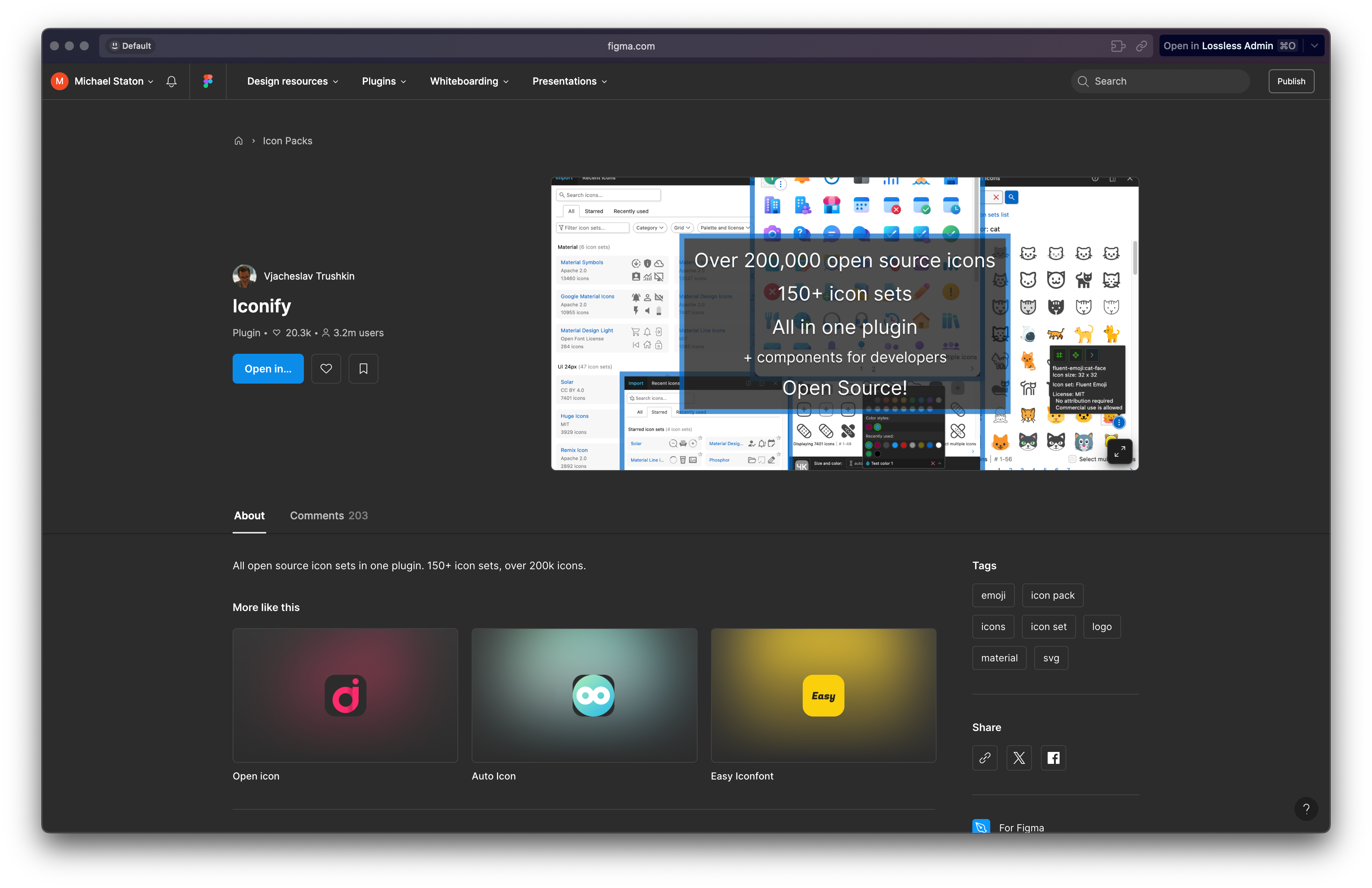The image size is (1372, 888).
Task: Open the Design resources dropdown
Action: point(293,81)
